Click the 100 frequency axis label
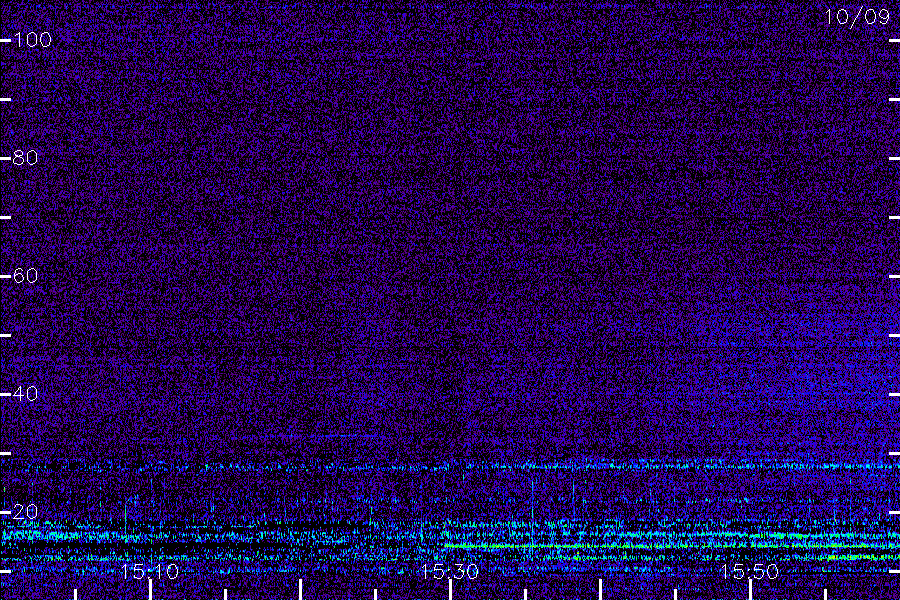The width and height of the screenshot is (900, 600). 32,40
